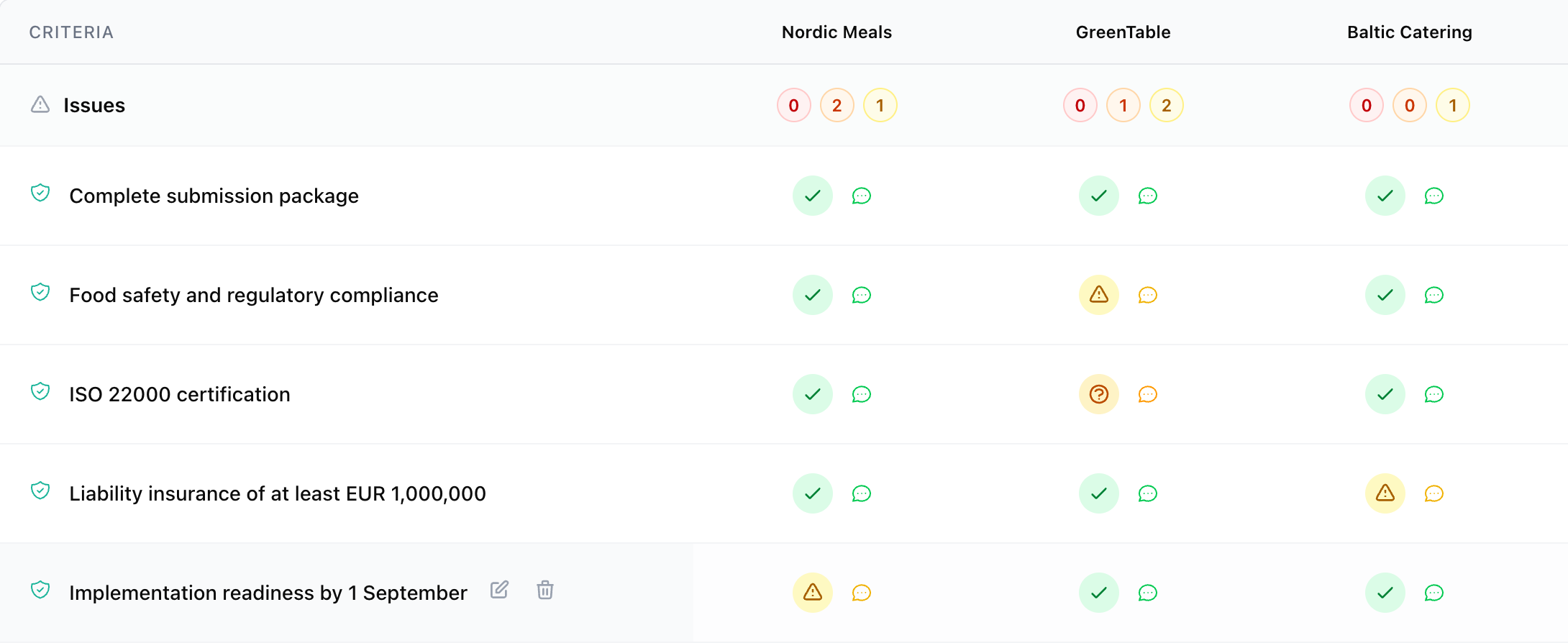
Task: Click shield icon beside ISO 22000 certification
Action: click(40, 391)
